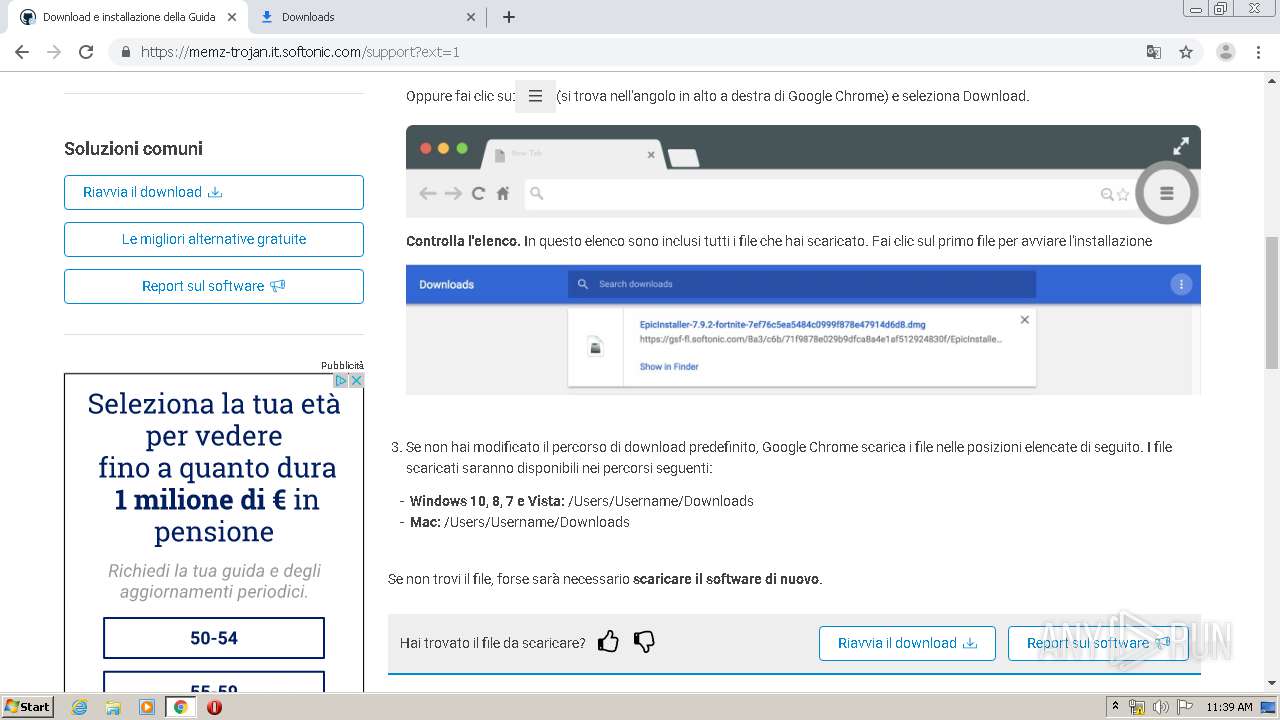Open the Chrome three-dot menu
This screenshot has height=720, width=1280.
click(1258, 52)
